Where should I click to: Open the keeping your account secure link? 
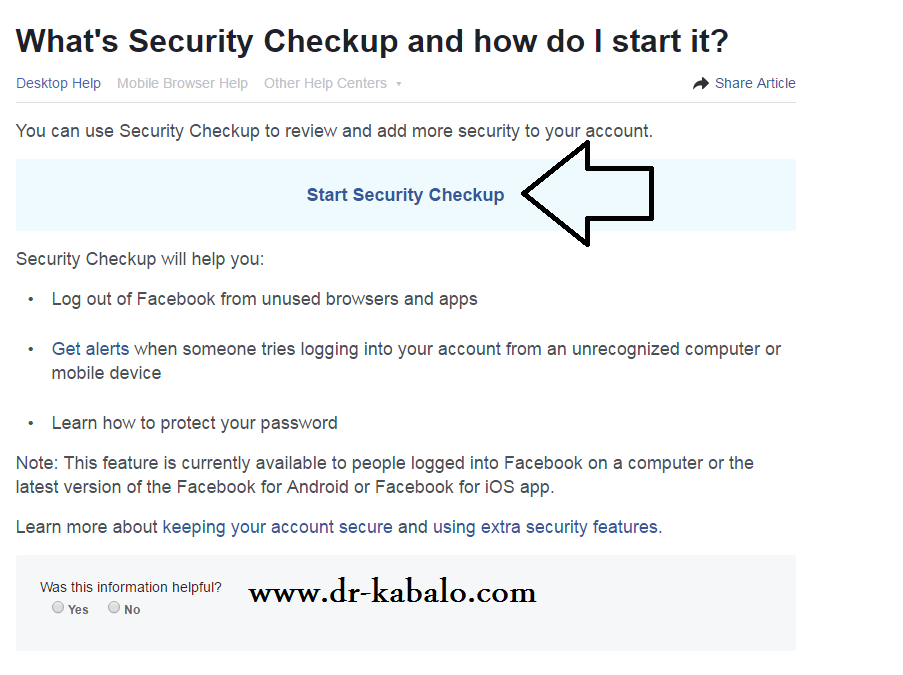[x=278, y=527]
